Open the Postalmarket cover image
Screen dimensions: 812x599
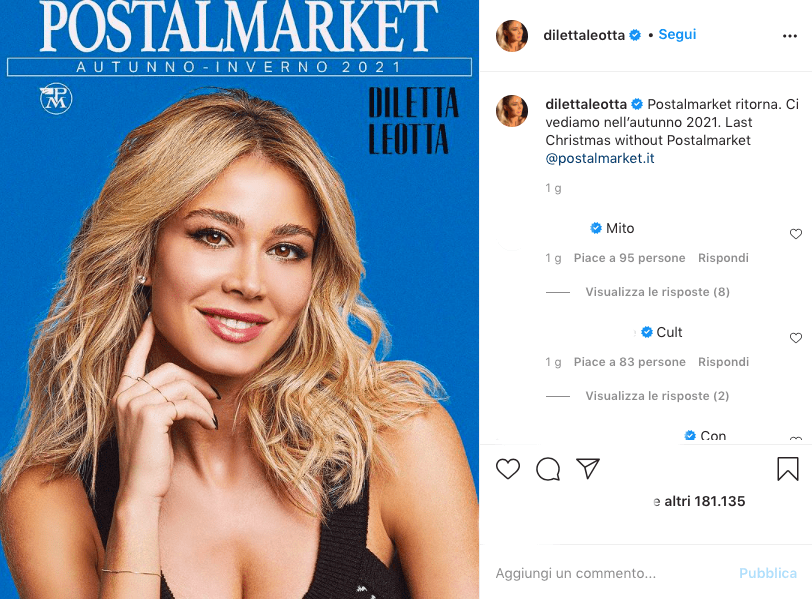(239, 299)
